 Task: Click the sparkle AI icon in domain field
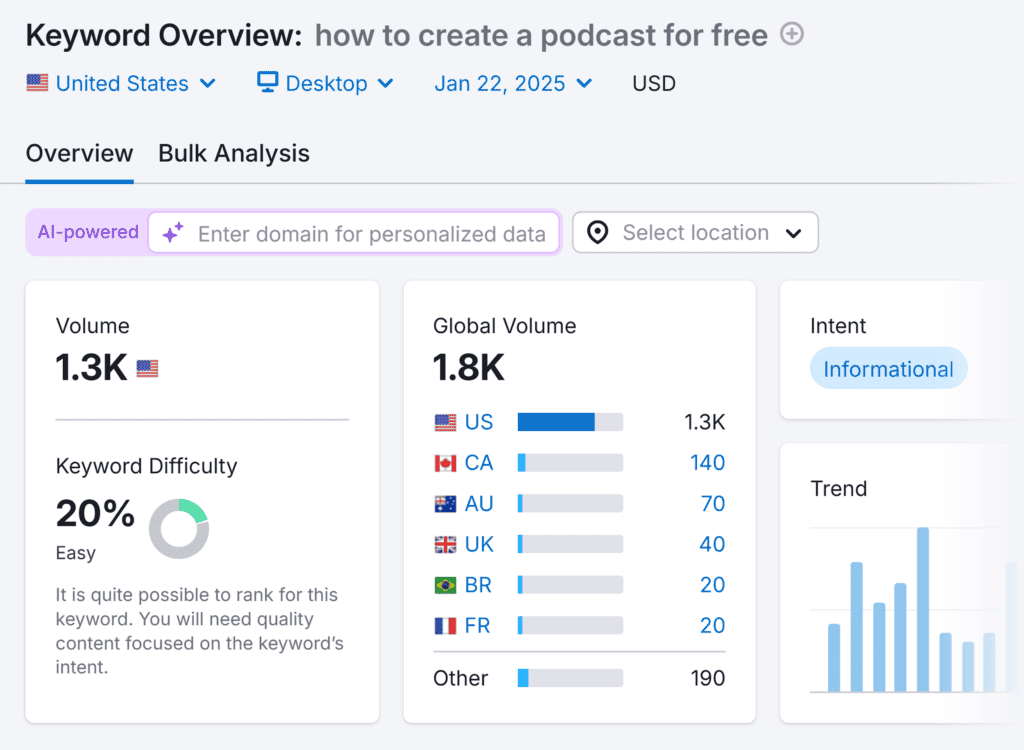click(x=172, y=232)
